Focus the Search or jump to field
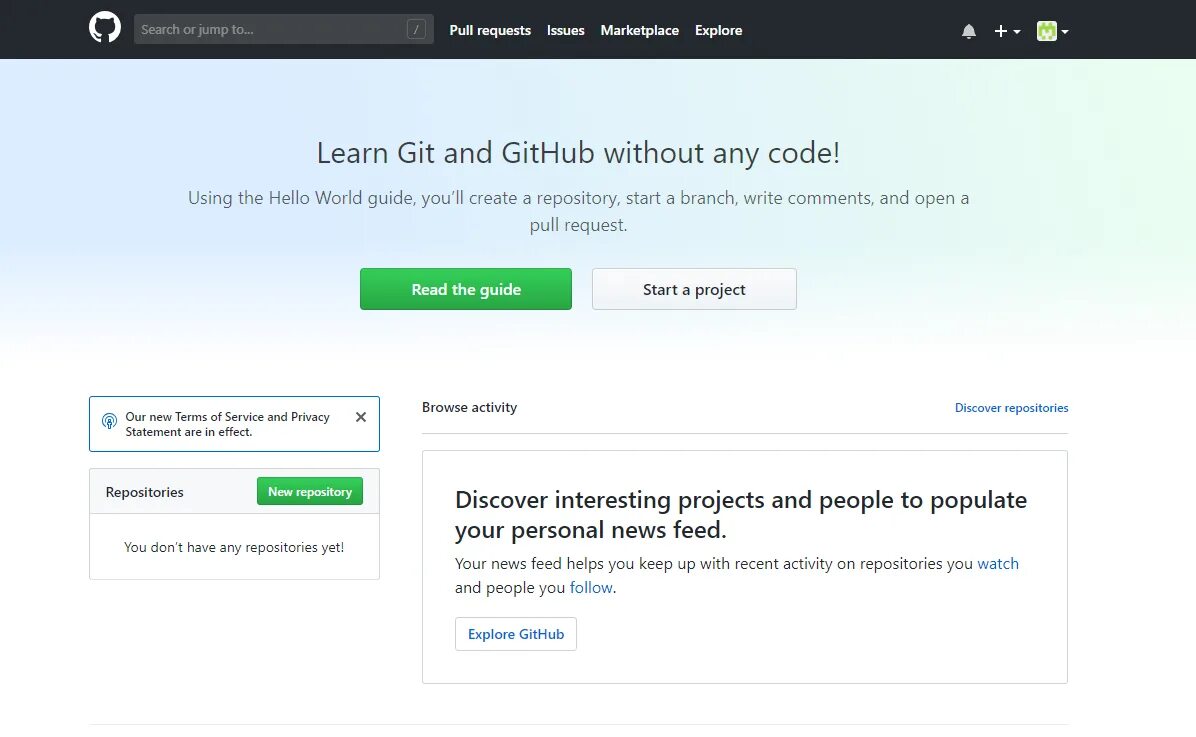The image size is (1196, 737). pyautogui.click(x=284, y=29)
